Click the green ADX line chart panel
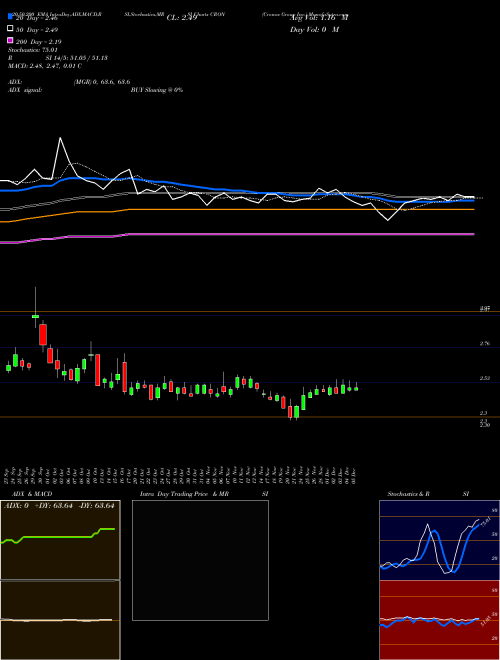This screenshot has height=660, width=500. pos(60,540)
